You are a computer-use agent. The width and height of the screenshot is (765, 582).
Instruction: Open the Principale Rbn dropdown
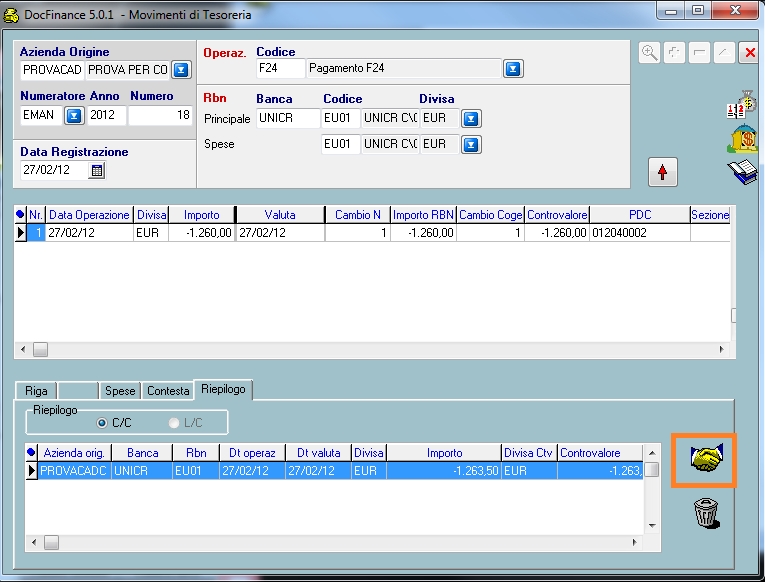471,118
